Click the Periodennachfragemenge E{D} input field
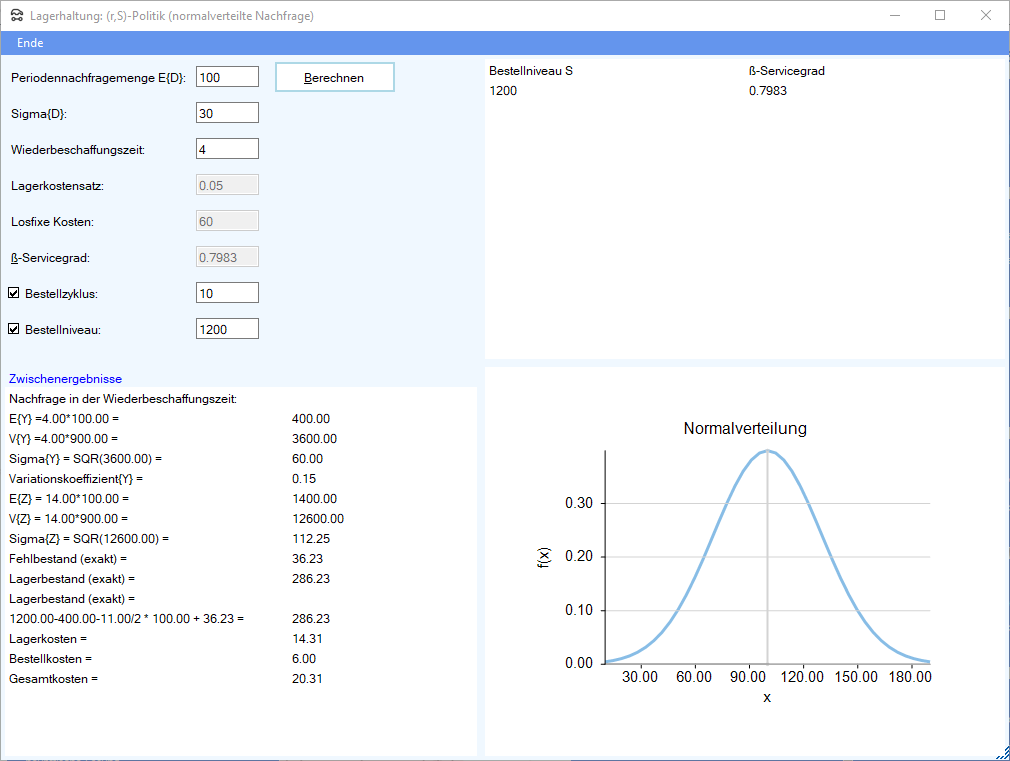The width and height of the screenshot is (1010, 761). point(227,77)
